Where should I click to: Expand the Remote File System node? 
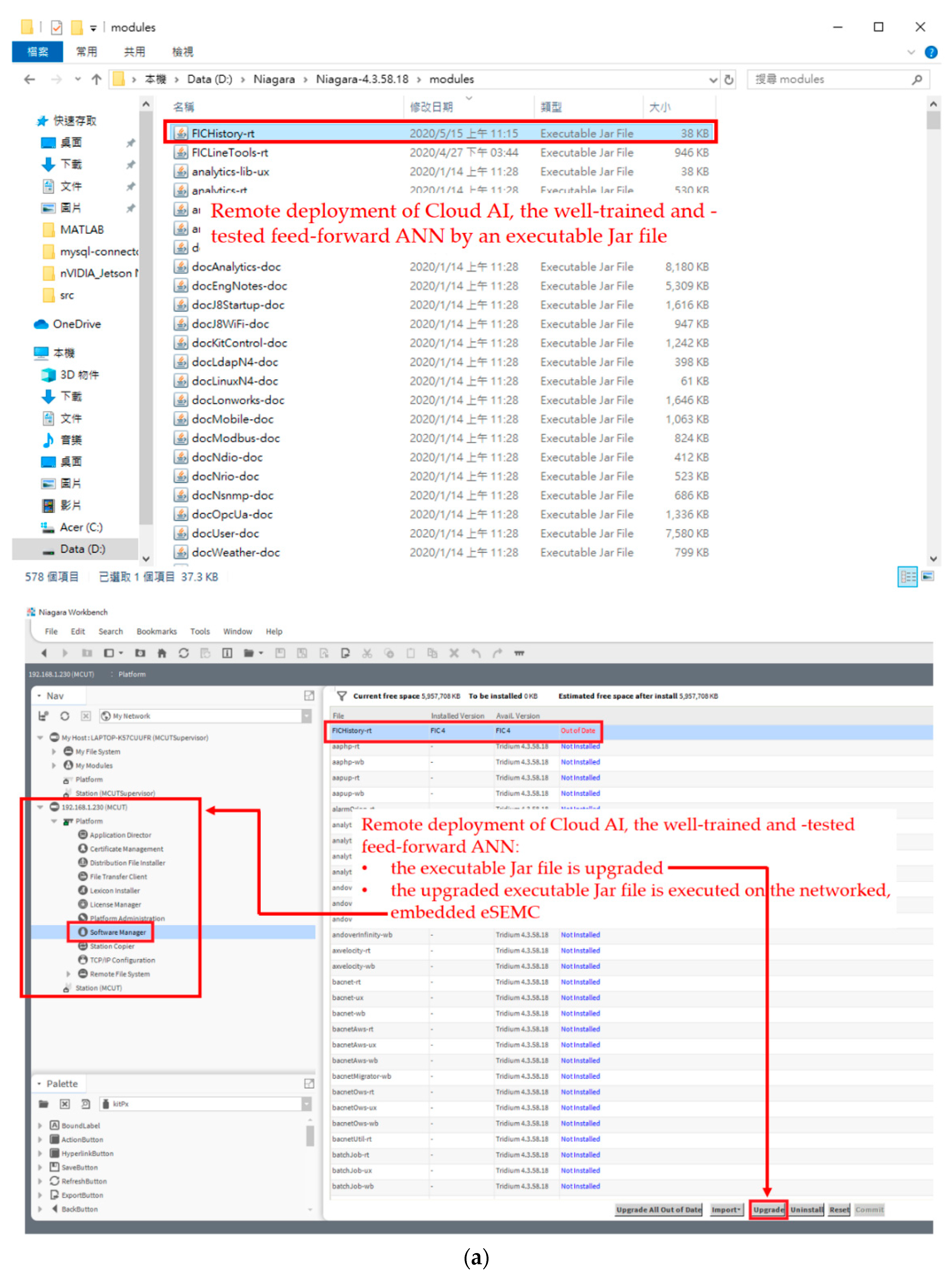coord(69,974)
